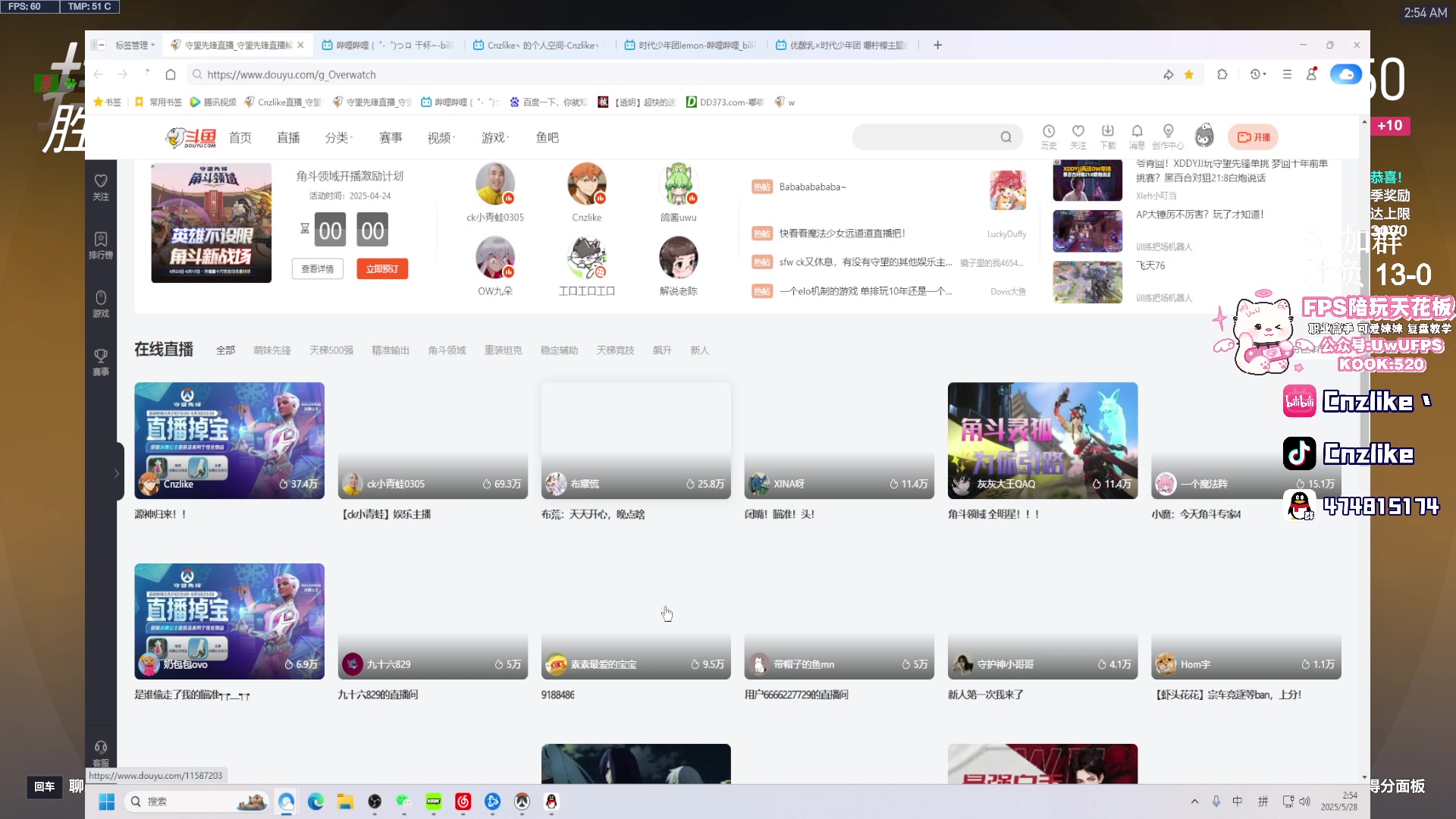Click the bookmark star in address bar
Screen dimensions: 1456x819
point(1189,74)
